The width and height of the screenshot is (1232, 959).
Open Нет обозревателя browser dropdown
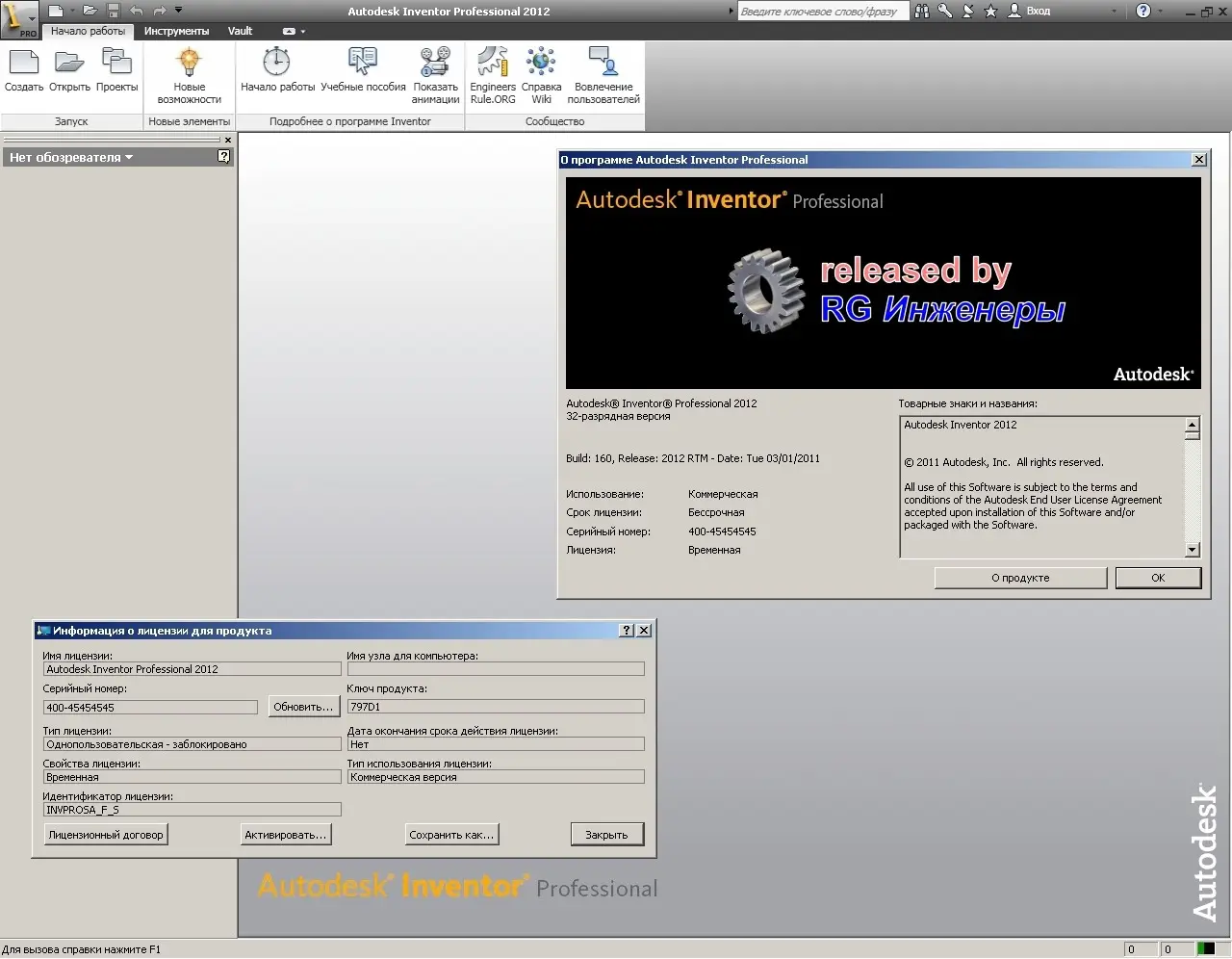71,157
